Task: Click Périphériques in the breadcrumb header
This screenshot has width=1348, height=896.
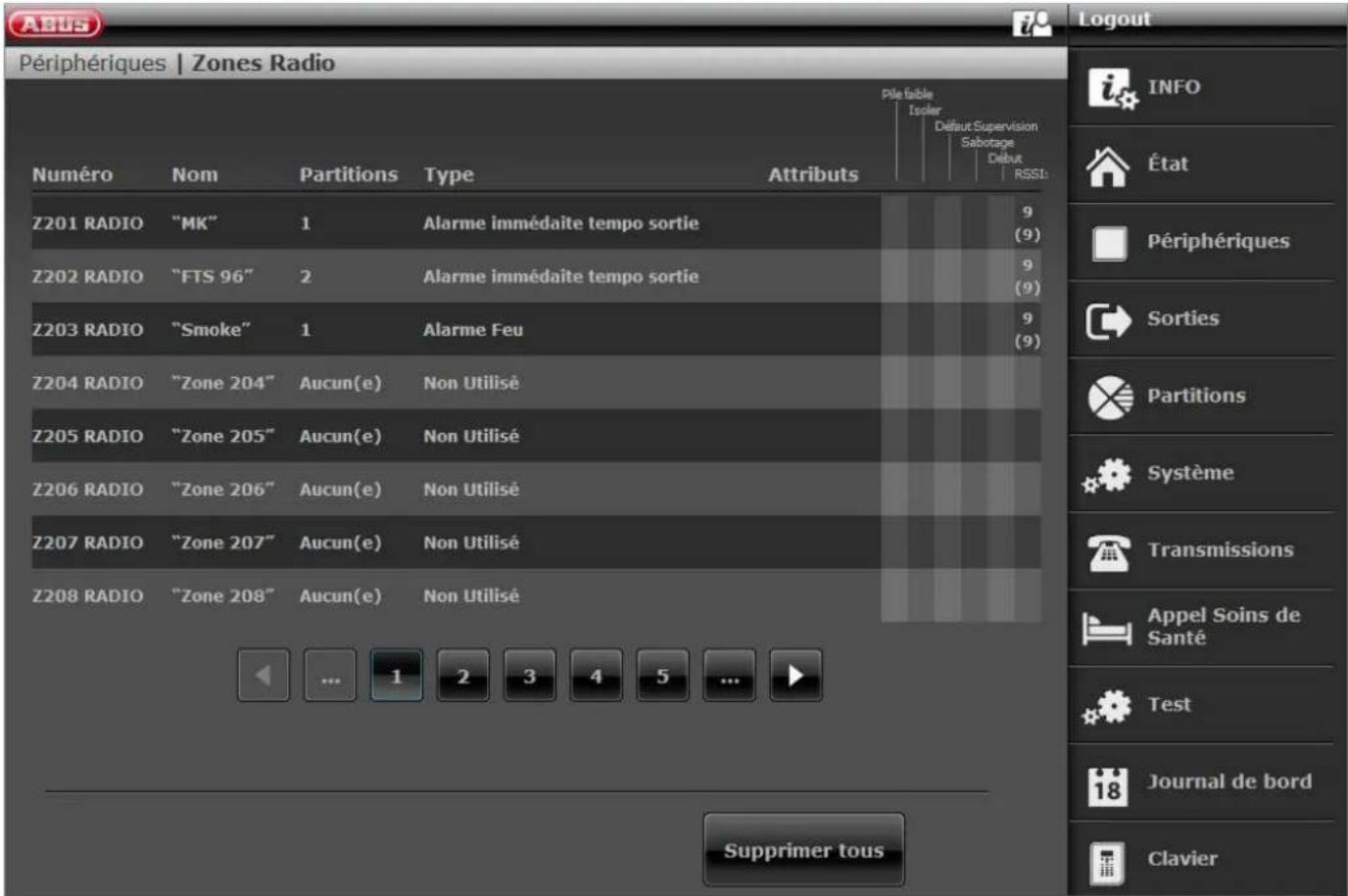Action: [92, 64]
